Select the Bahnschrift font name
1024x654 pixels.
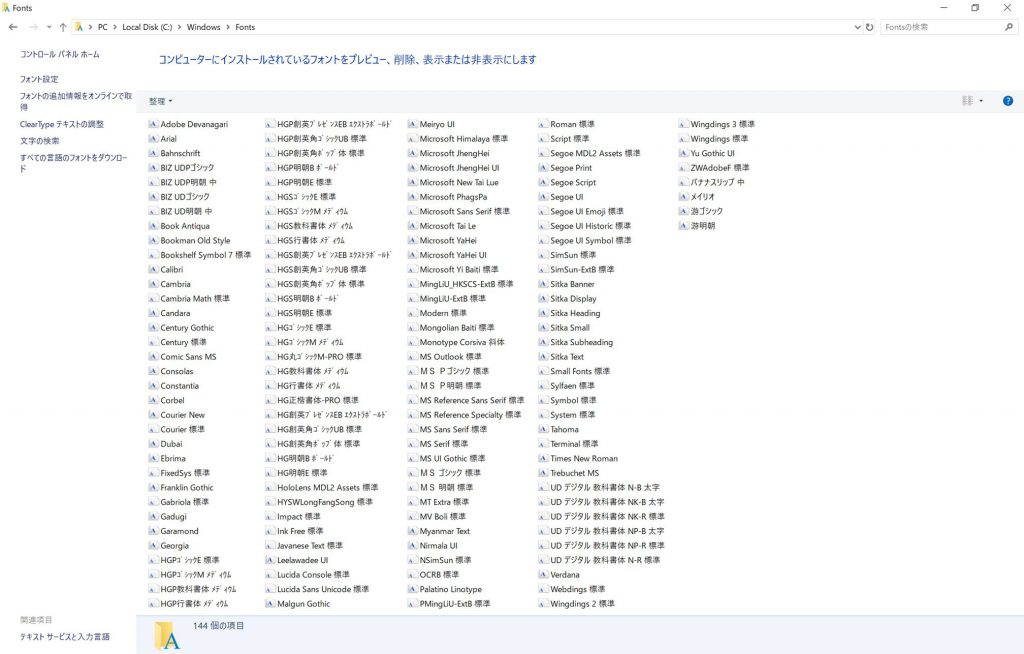[180, 153]
